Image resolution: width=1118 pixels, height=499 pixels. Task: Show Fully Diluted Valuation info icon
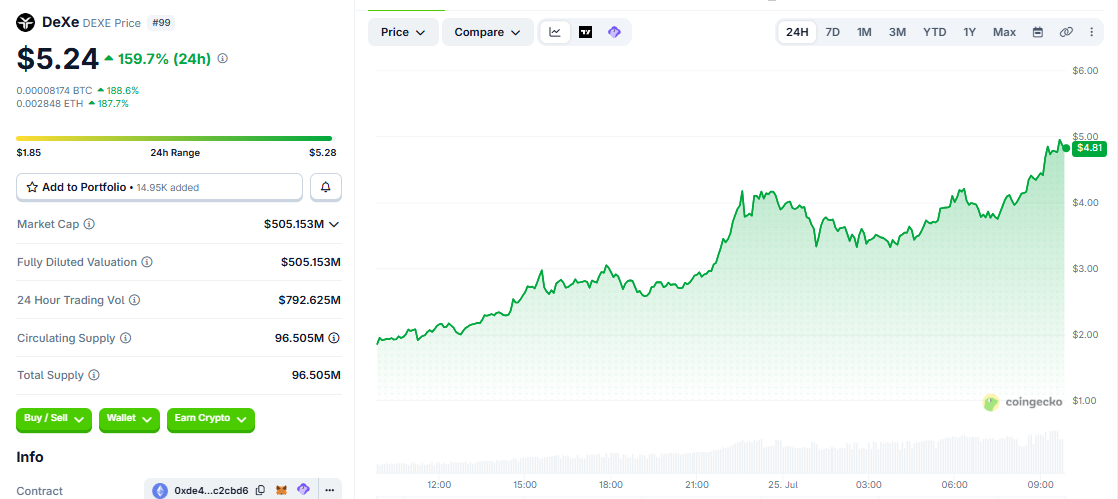[147, 262]
